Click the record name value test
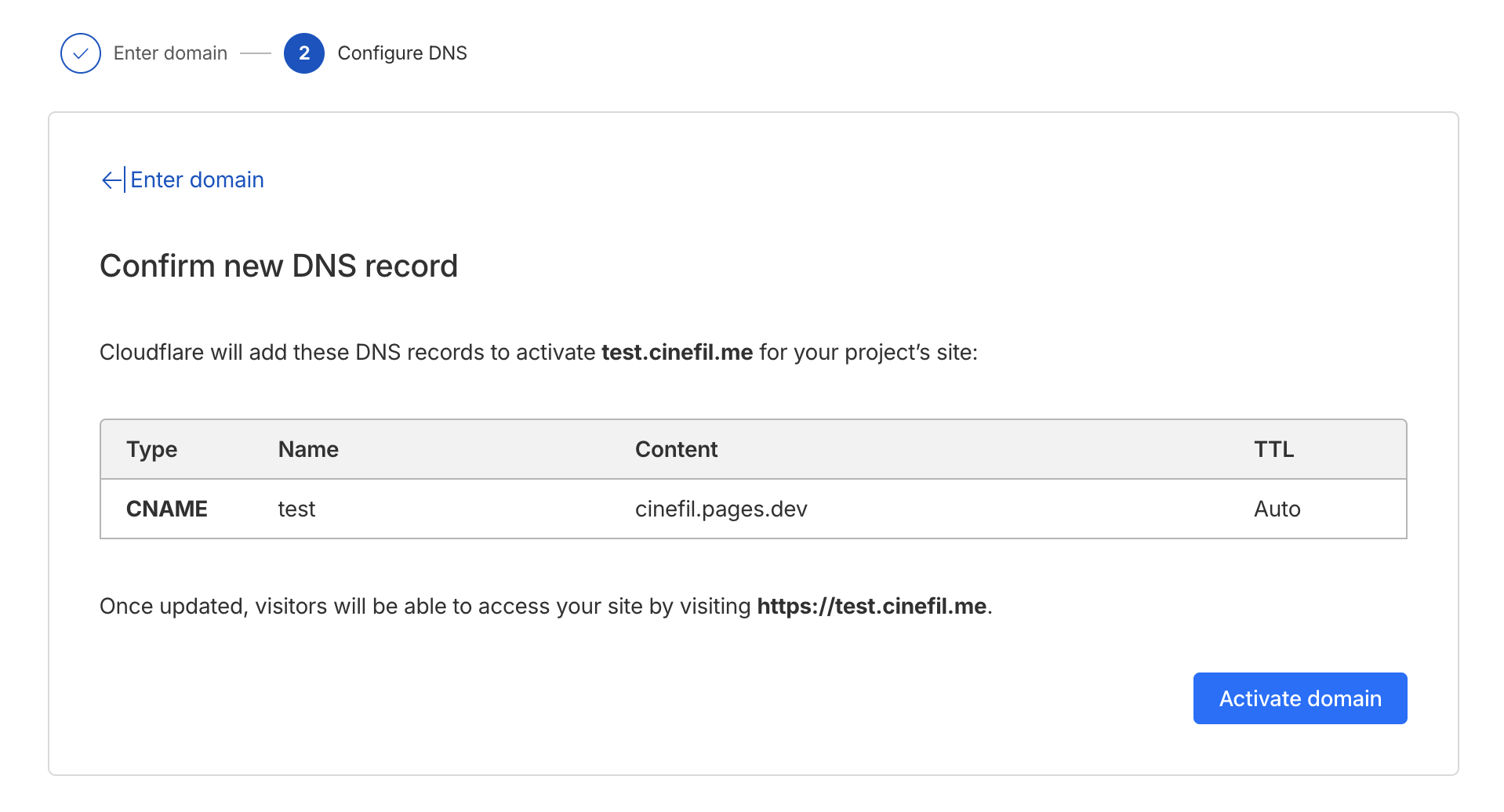Viewport: 1504px width, 812px height. 296,509
